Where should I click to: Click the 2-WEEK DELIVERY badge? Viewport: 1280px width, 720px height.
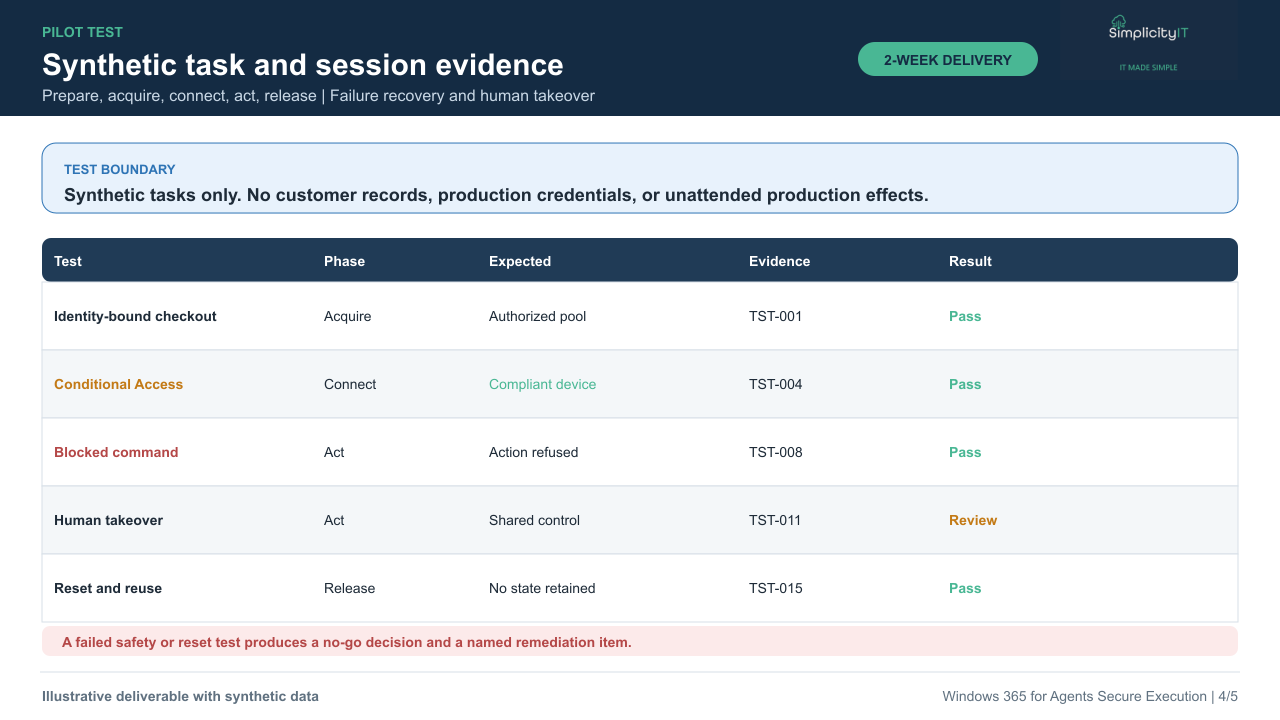click(948, 59)
